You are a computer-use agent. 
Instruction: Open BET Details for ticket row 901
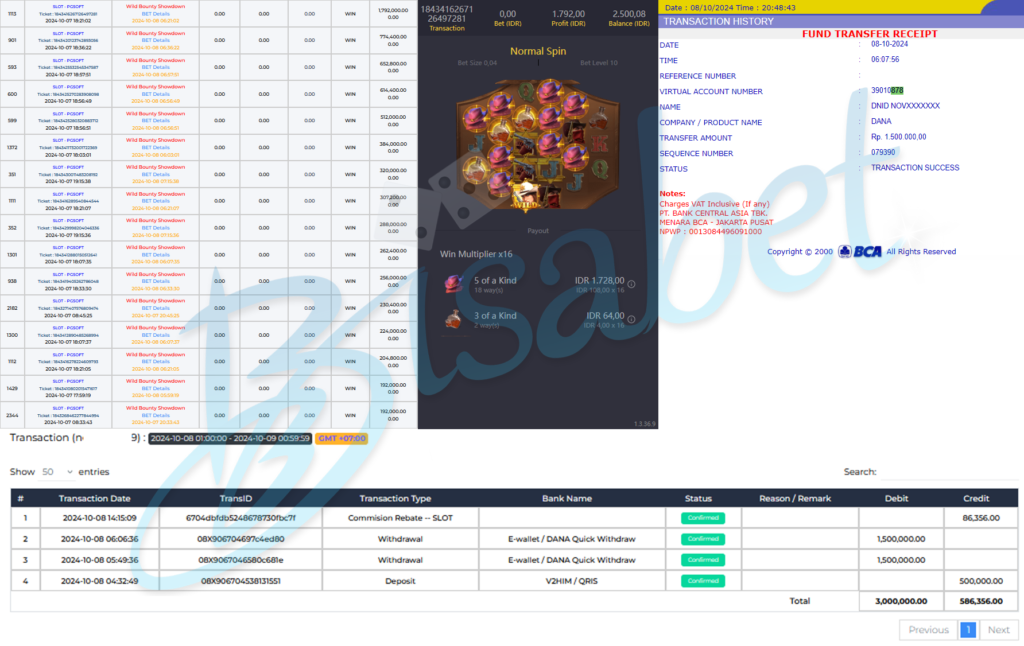pos(155,40)
